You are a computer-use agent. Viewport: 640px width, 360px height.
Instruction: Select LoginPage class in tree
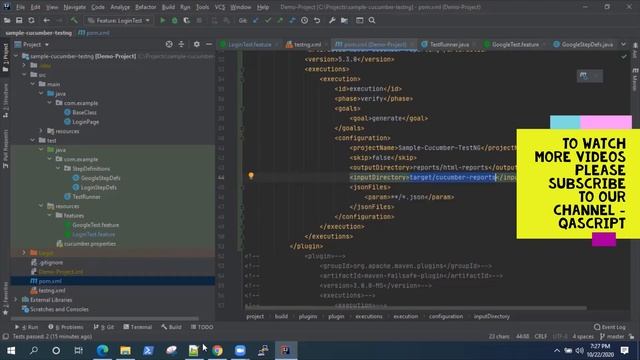(x=85, y=122)
